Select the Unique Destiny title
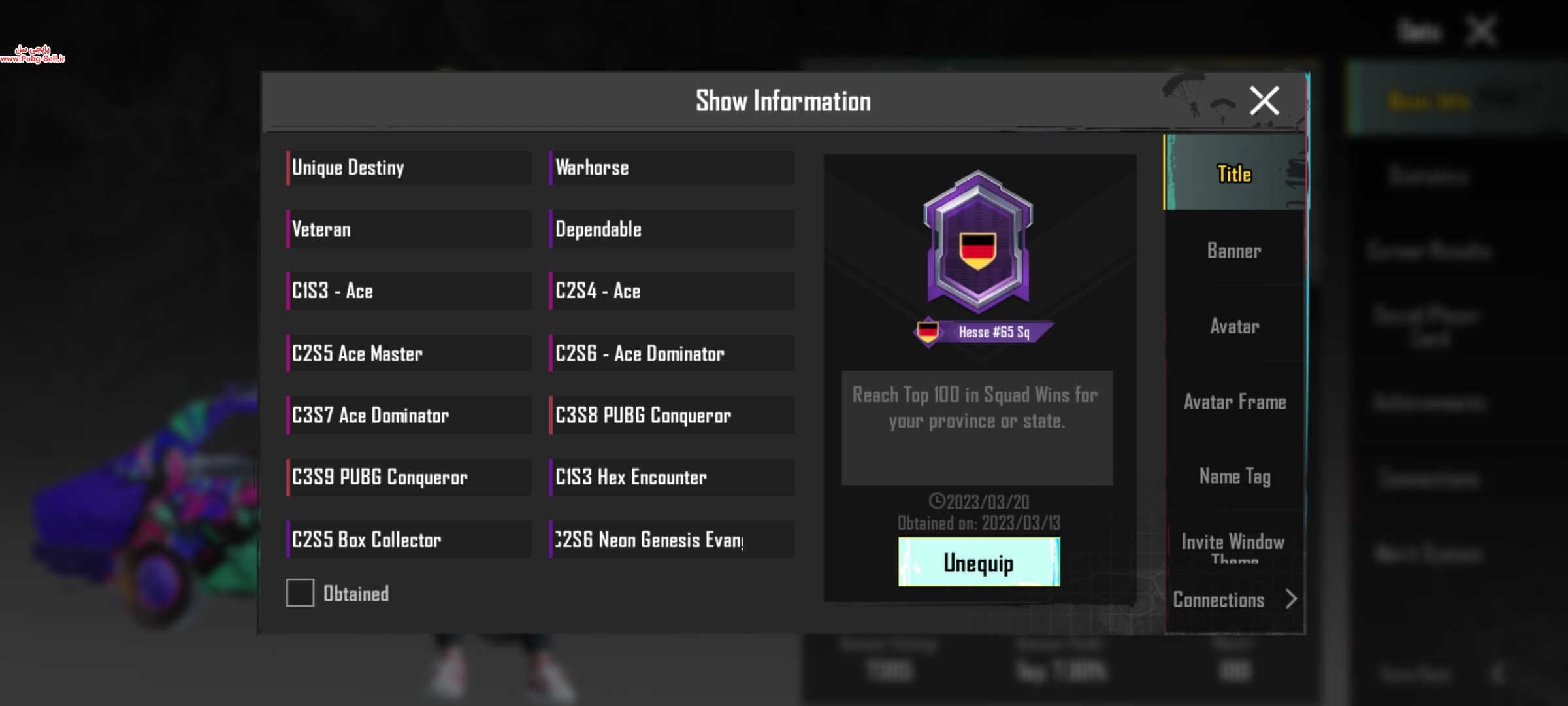 click(409, 168)
